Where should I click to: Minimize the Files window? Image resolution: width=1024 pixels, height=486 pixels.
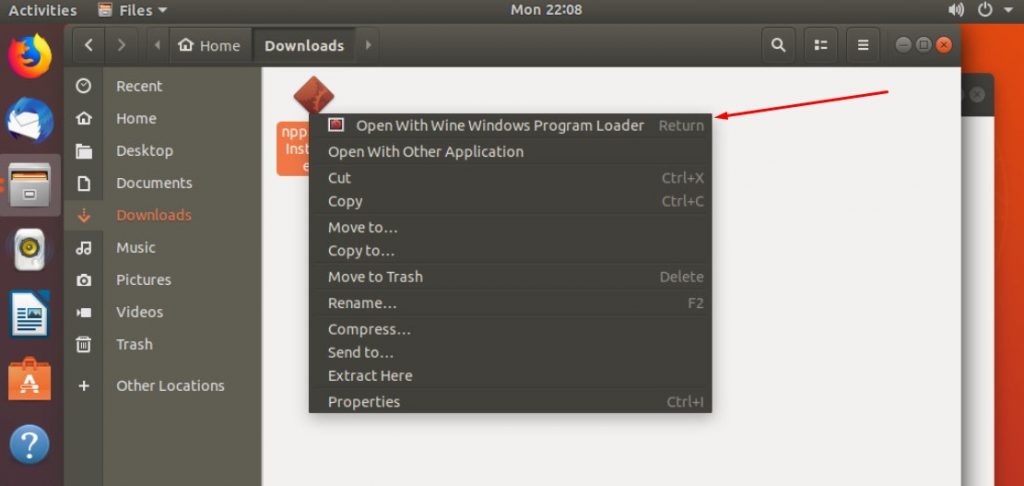tap(903, 45)
